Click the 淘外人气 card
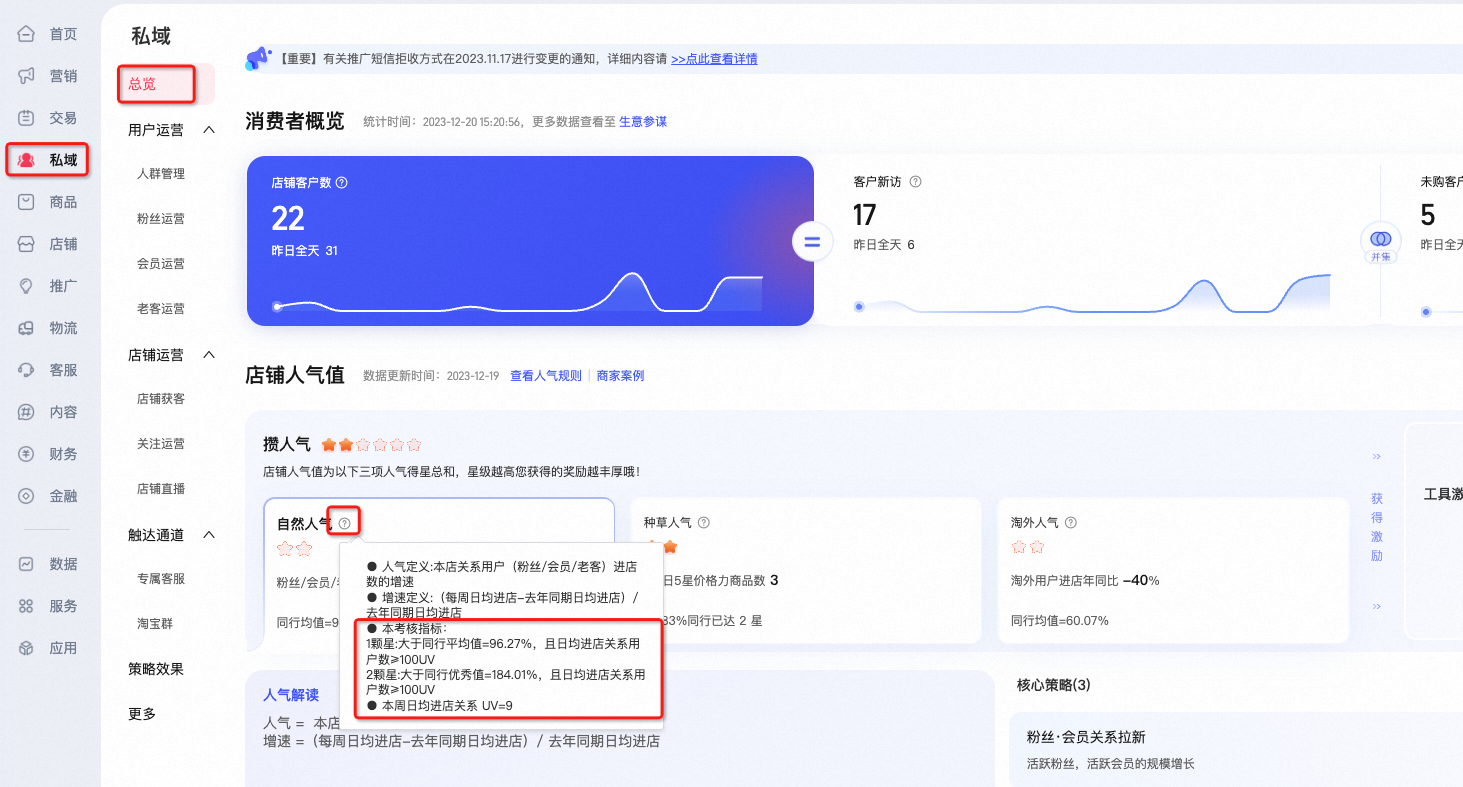 tap(1173, 571)
